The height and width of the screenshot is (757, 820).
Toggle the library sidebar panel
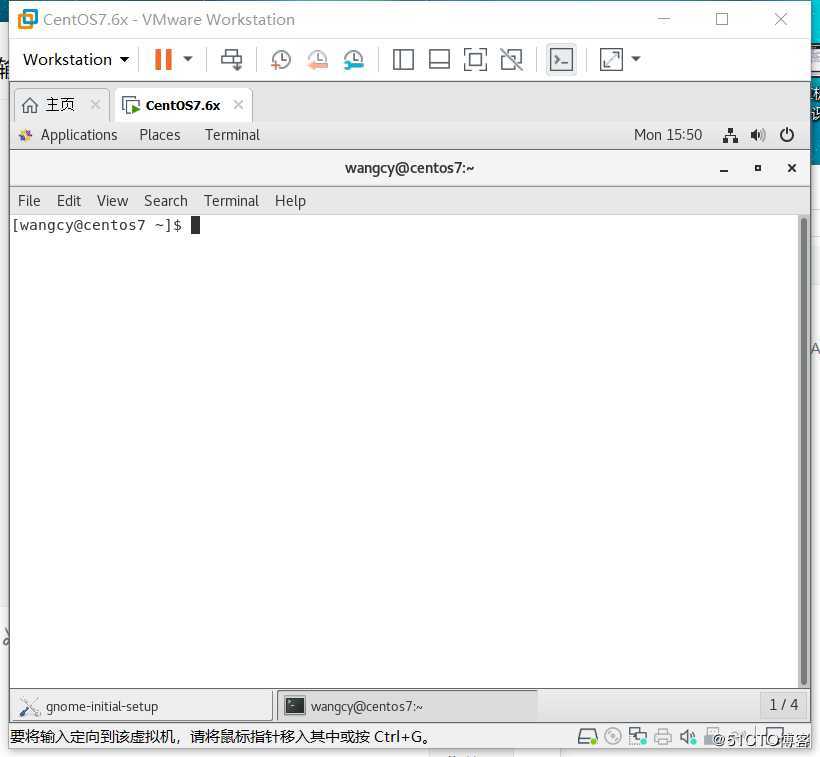click(403, 60)
